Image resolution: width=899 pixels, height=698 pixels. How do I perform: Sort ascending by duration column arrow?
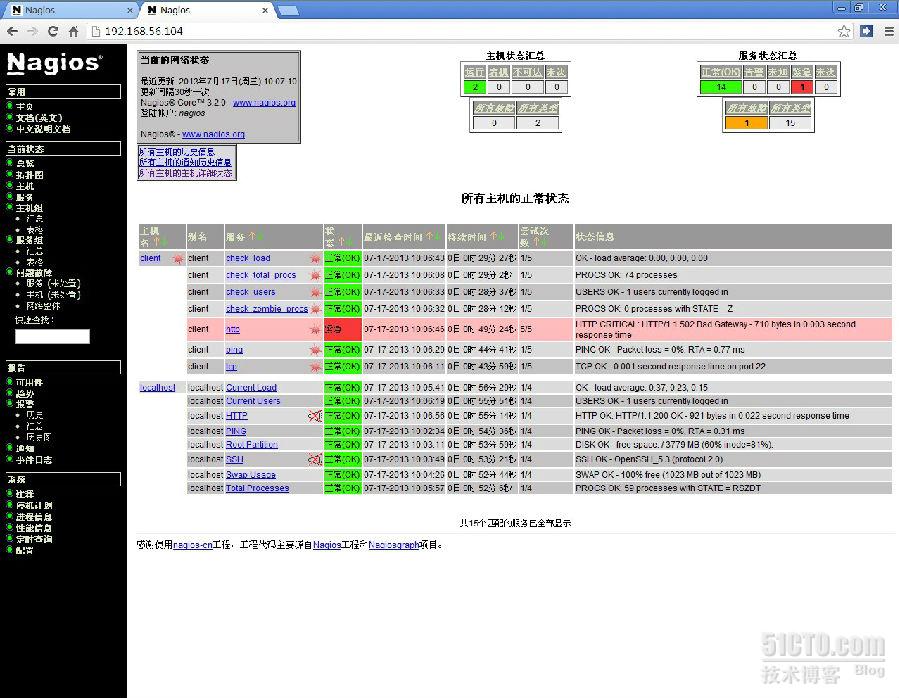click(493, 236)
